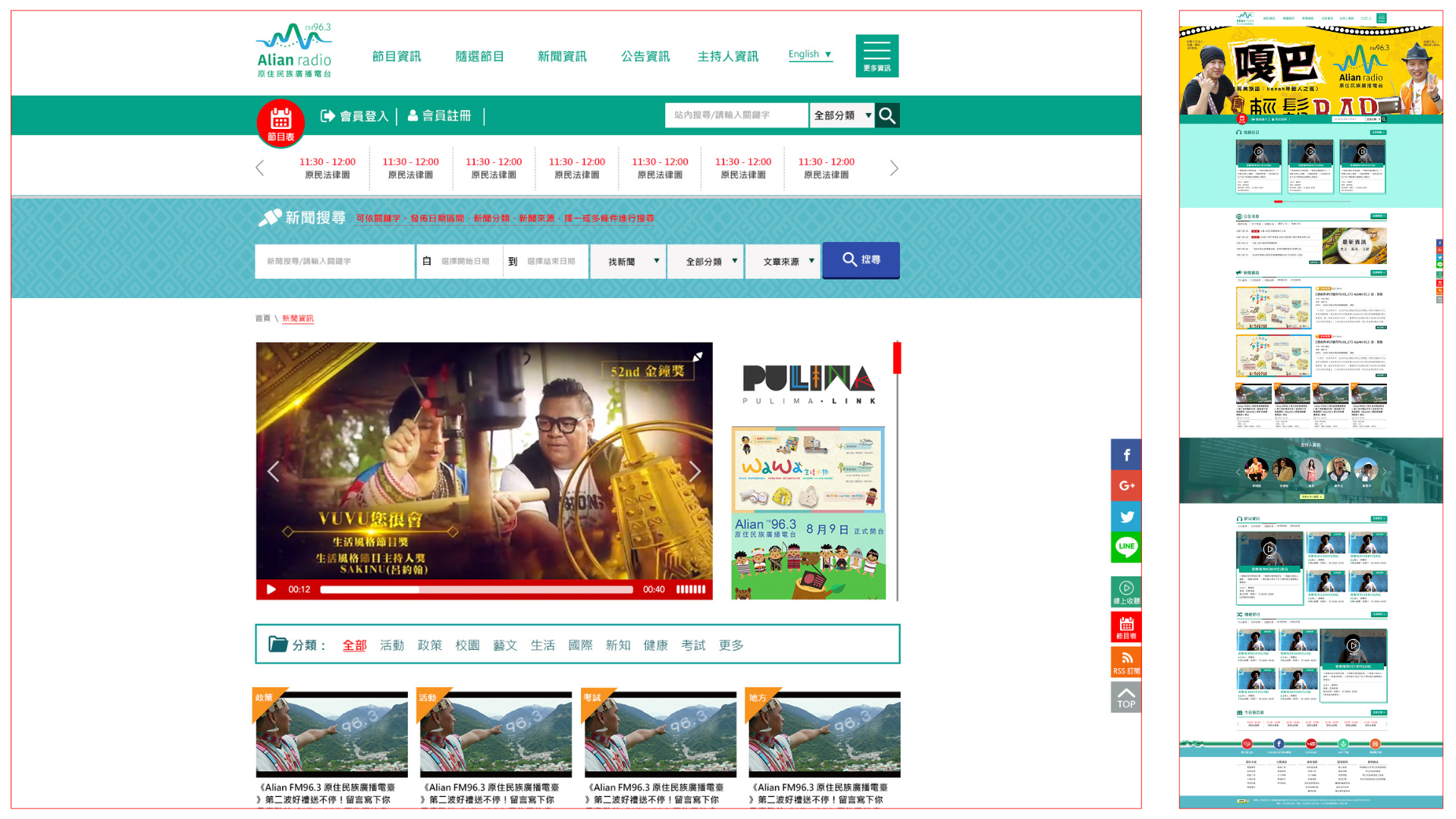Click the folder icon beside 分類

(x=278, y=645)
